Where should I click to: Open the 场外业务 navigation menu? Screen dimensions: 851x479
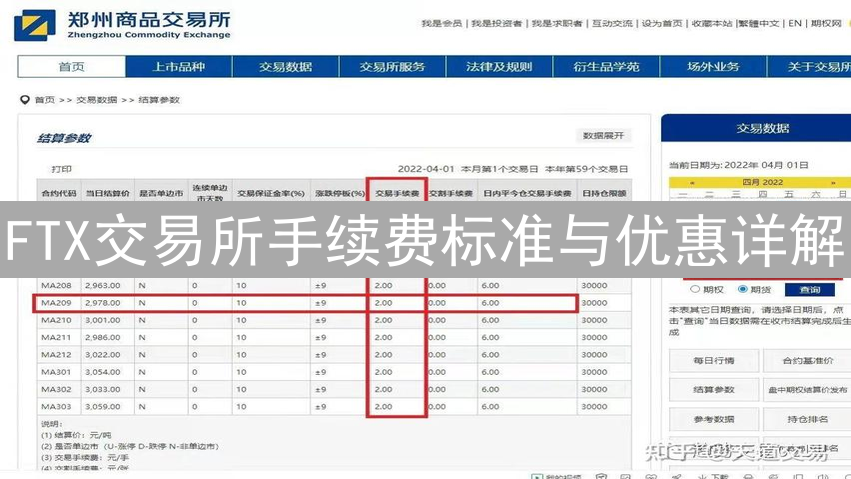click(x=713, y=67)
